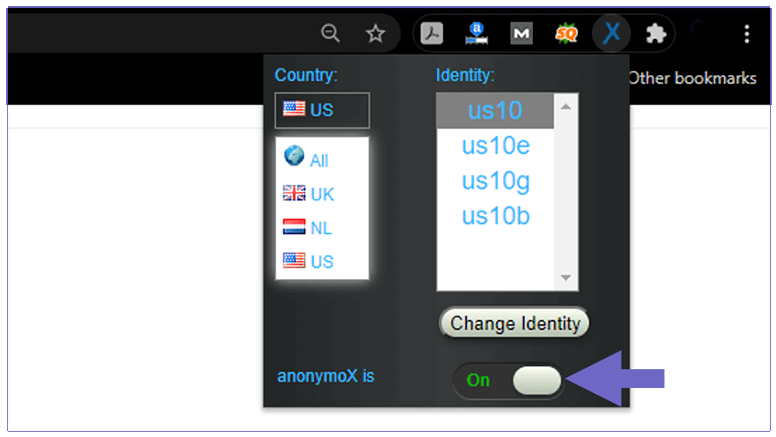Open the SQ extension icon
This screenshot has height=437, width=776.
[x=566, y=34]
